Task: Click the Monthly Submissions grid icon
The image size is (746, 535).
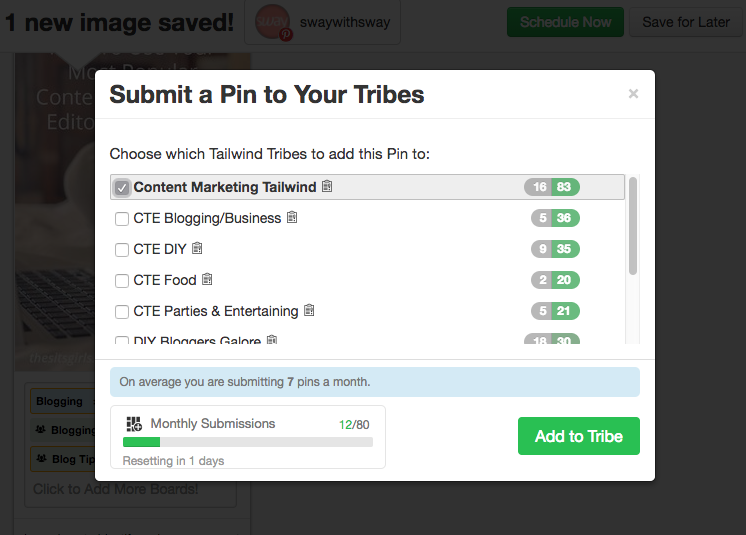Action: tap(134, 423)
